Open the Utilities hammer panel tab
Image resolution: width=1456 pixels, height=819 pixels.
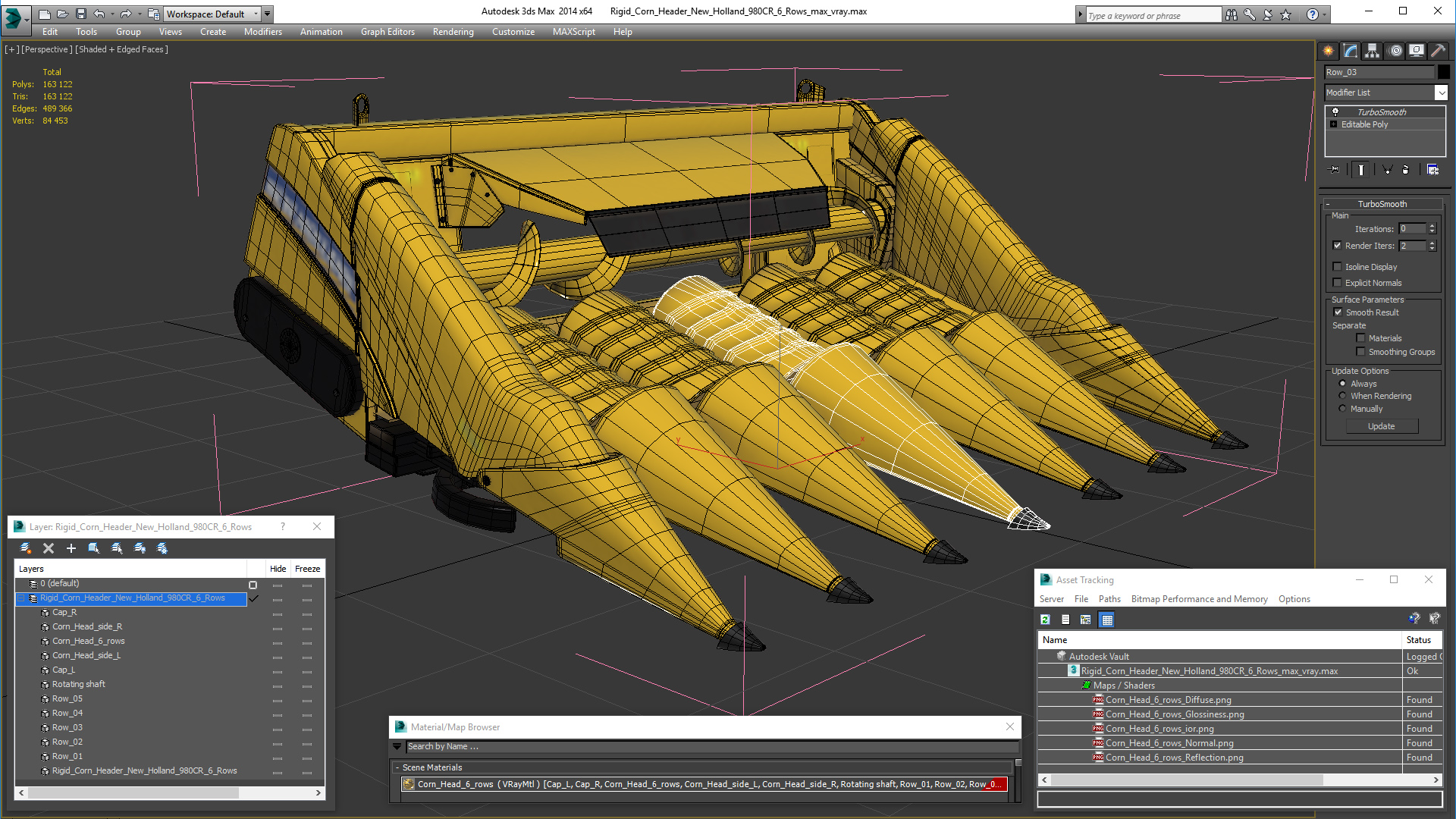click(x=1438, y=51)
